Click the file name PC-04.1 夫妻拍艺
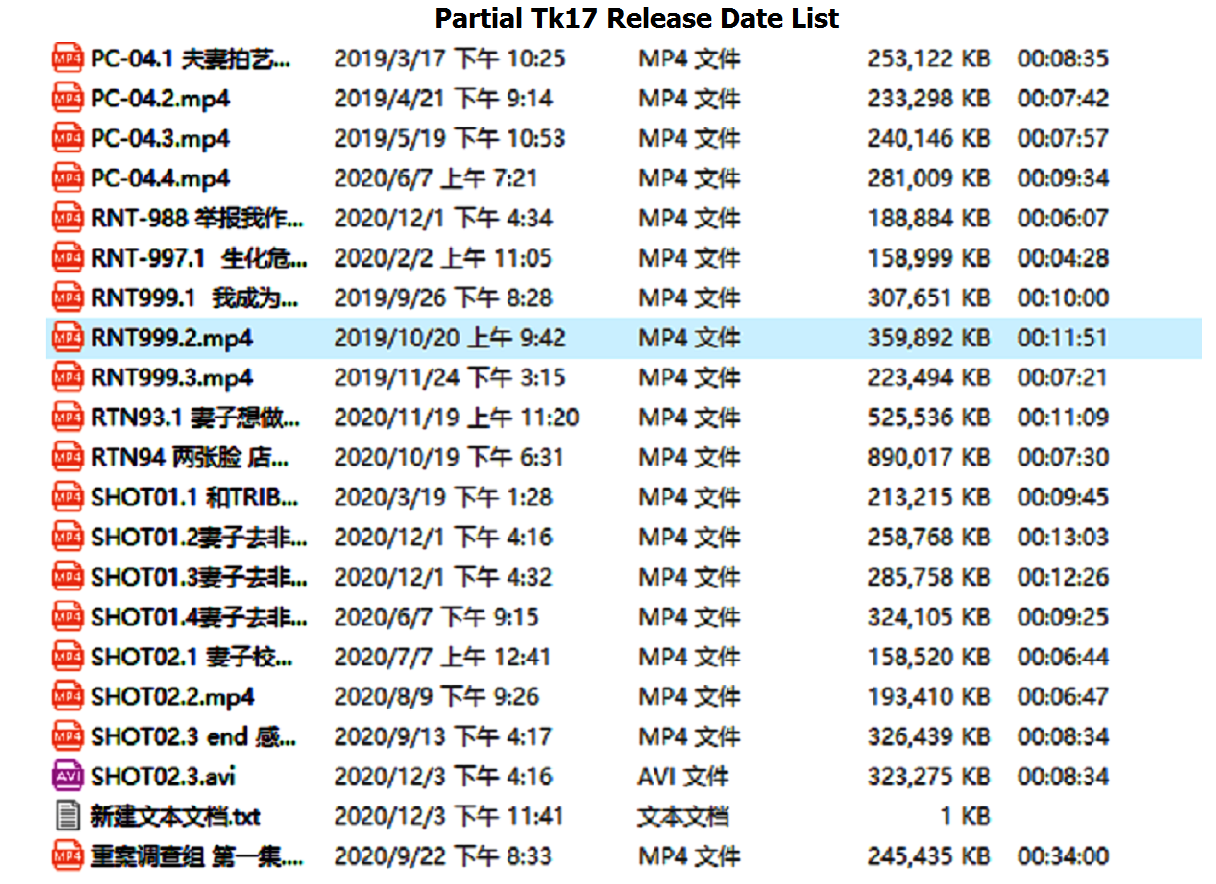This screenshot has height=884, width=1216. tap(190, 59)
